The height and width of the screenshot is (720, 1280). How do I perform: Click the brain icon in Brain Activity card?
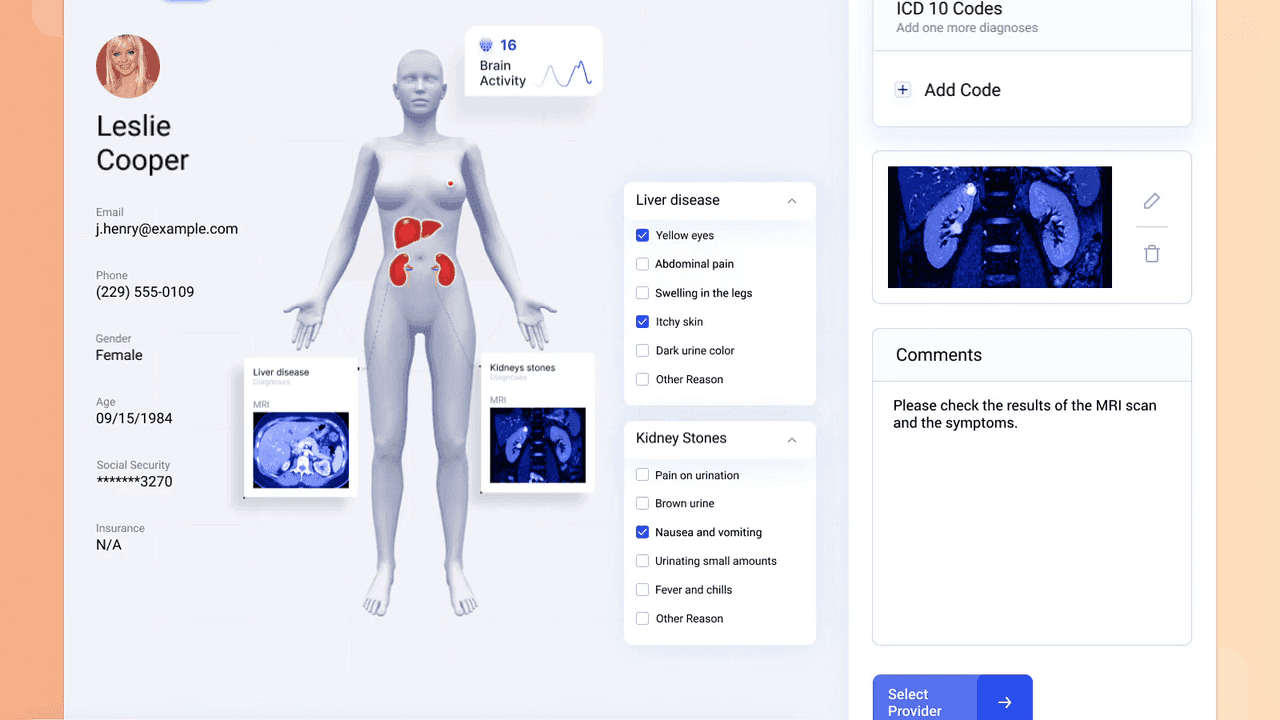tap(486, 45)
